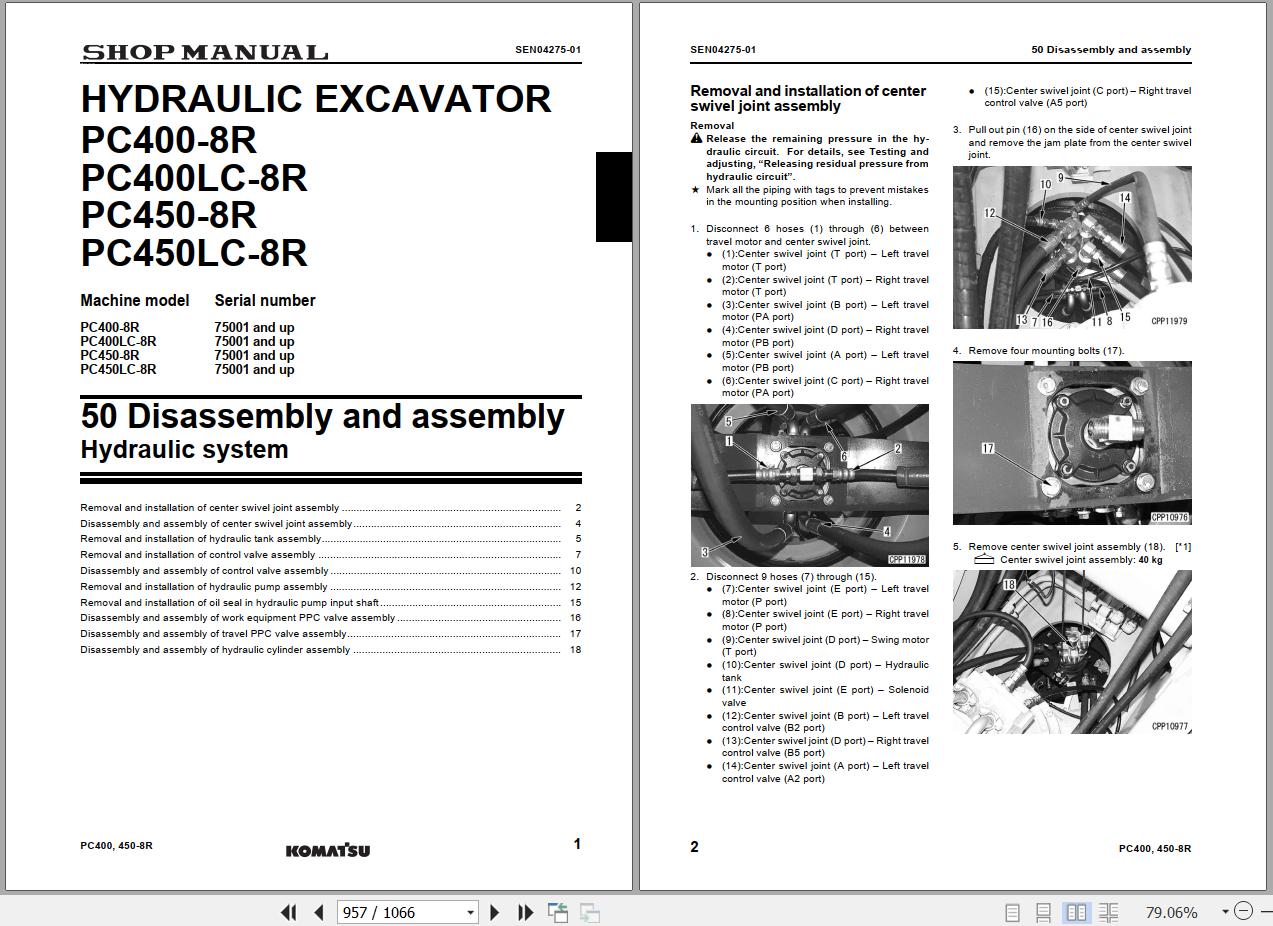
Task: Toggle two-page facing view
Action: point(1076,912)
